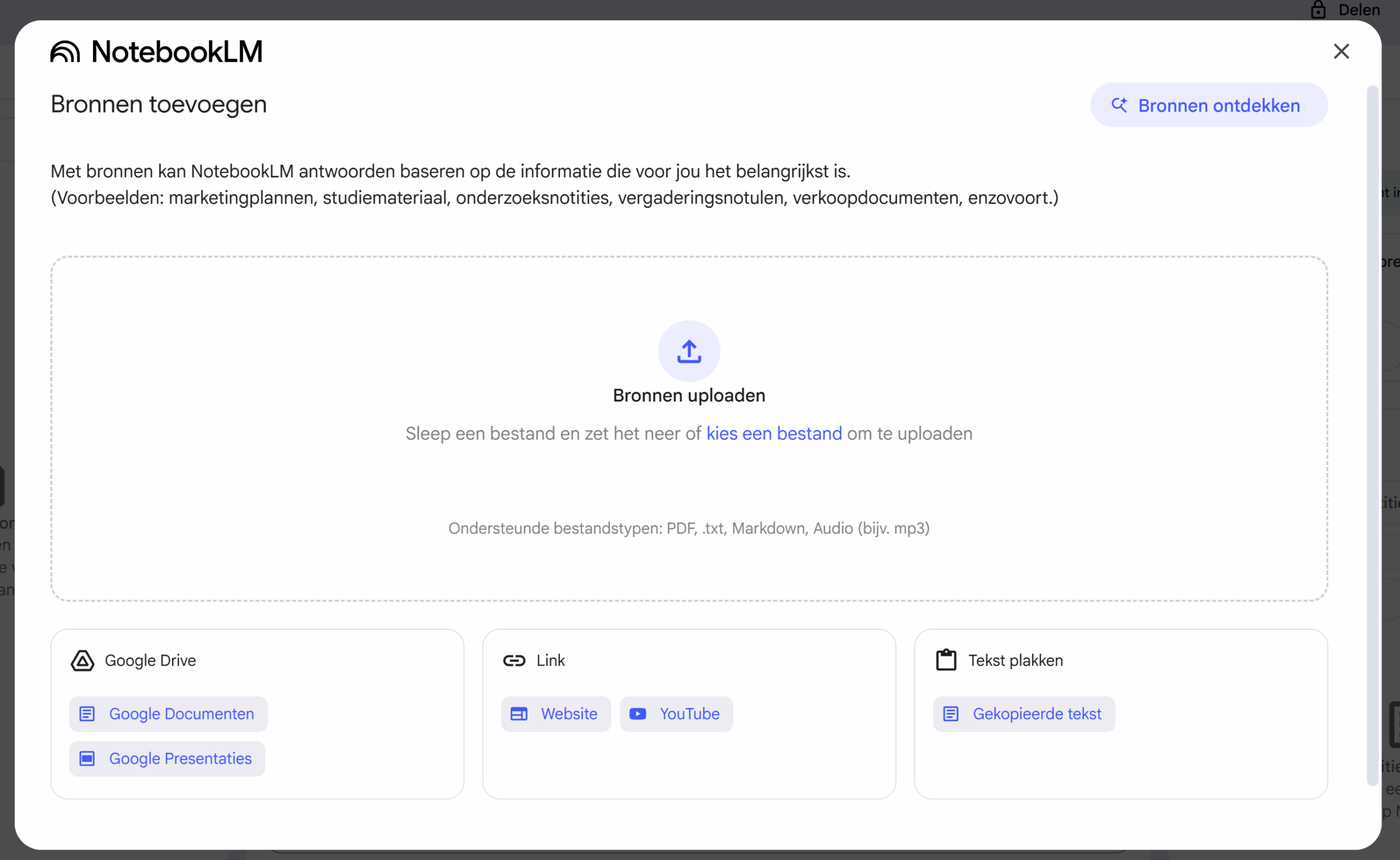Add a Google Documenten source

tap(168, 714)
